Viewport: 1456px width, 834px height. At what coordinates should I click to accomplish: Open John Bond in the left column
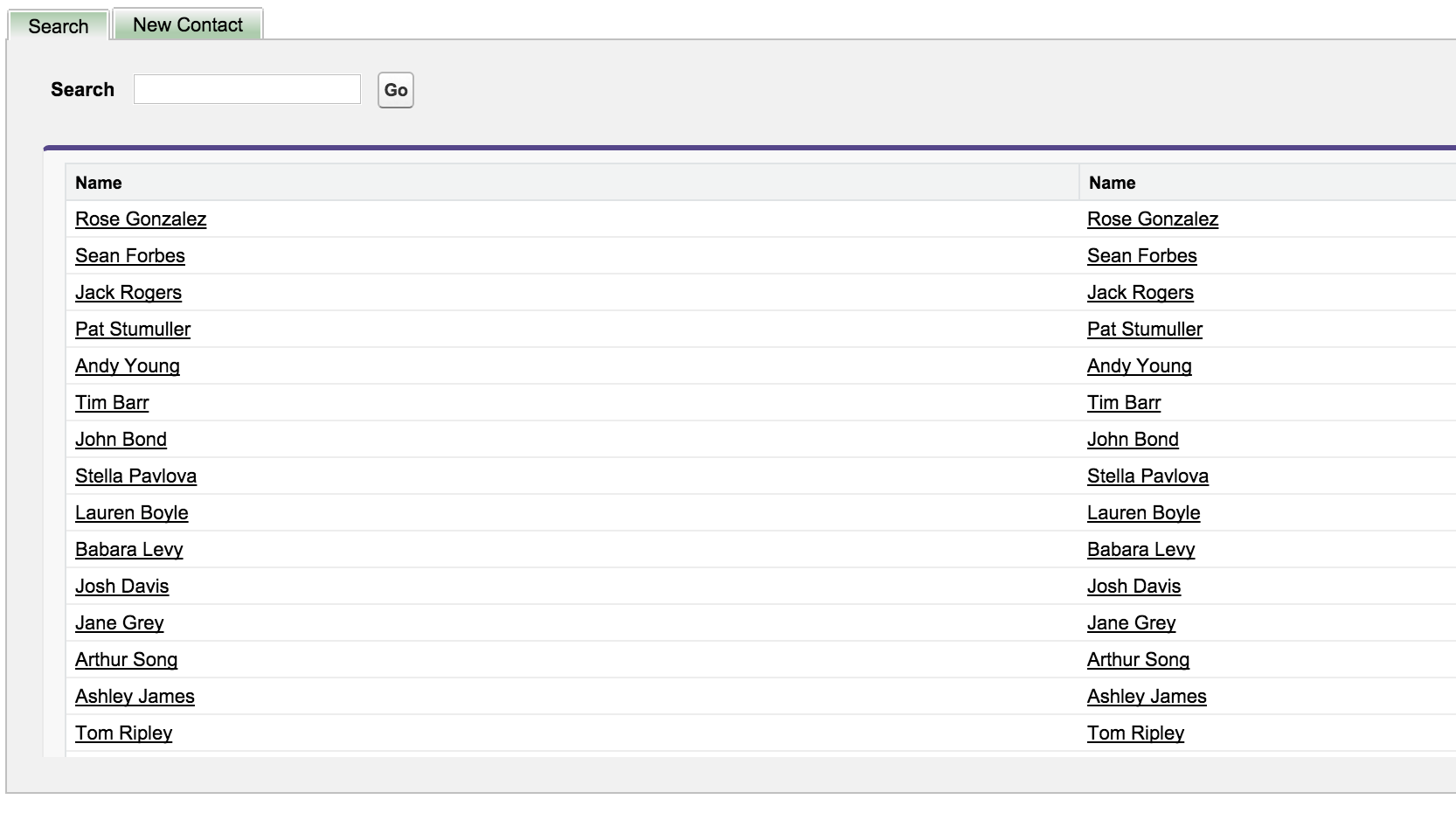[121, 440]
